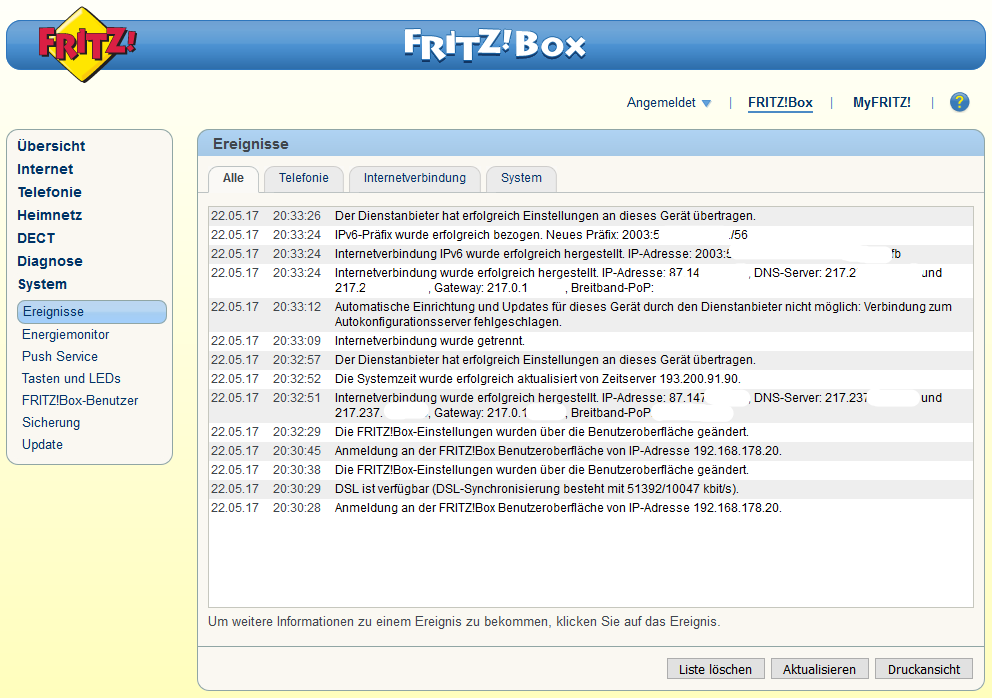
Task: Select Ereignisse in the System submenu
Action: pyautogui.click(x=92, y=312)
